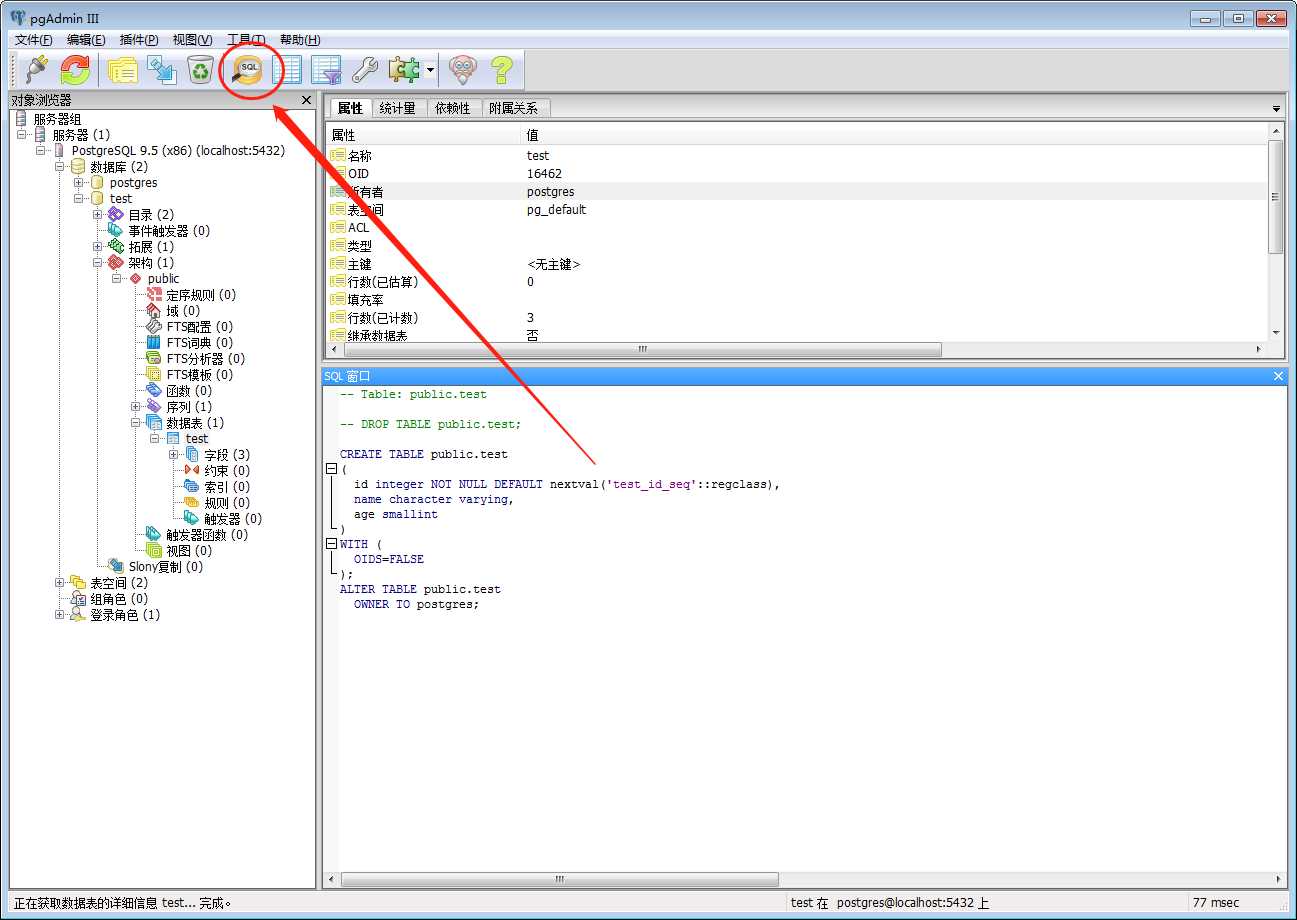Fold the CREATE TABLE parenthesis block

pos(331,469)
